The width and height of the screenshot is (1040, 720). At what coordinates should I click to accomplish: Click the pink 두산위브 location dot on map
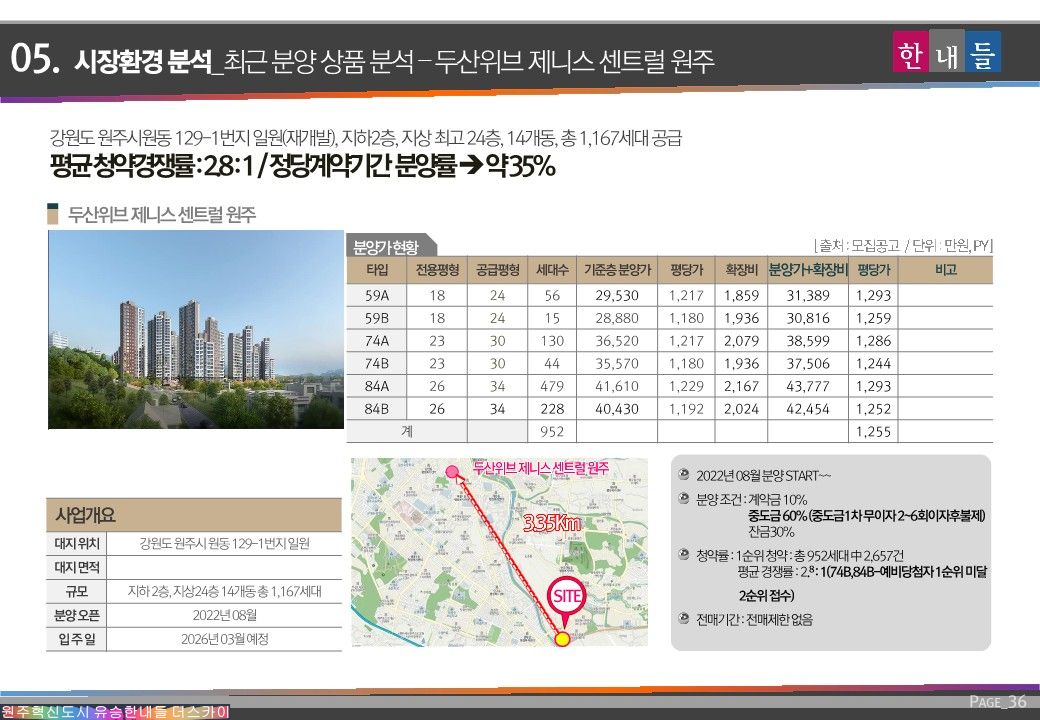coord(452,472)
